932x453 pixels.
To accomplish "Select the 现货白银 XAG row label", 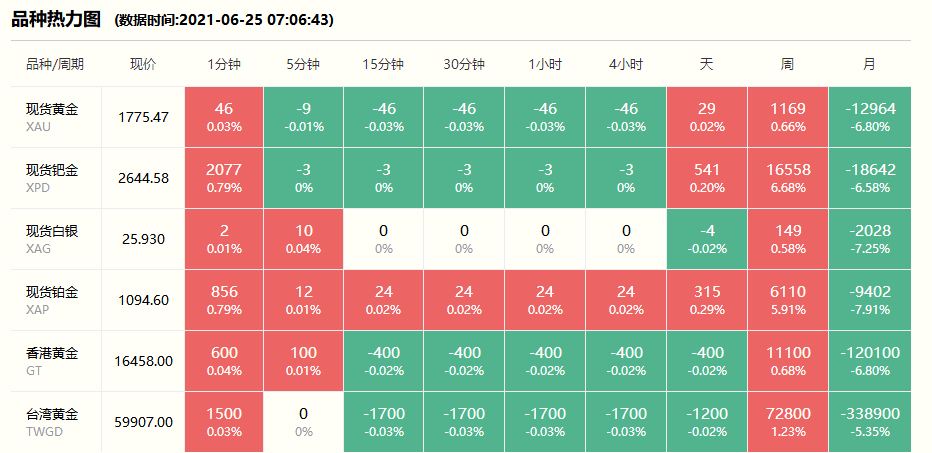I will (x=52, y=238).
